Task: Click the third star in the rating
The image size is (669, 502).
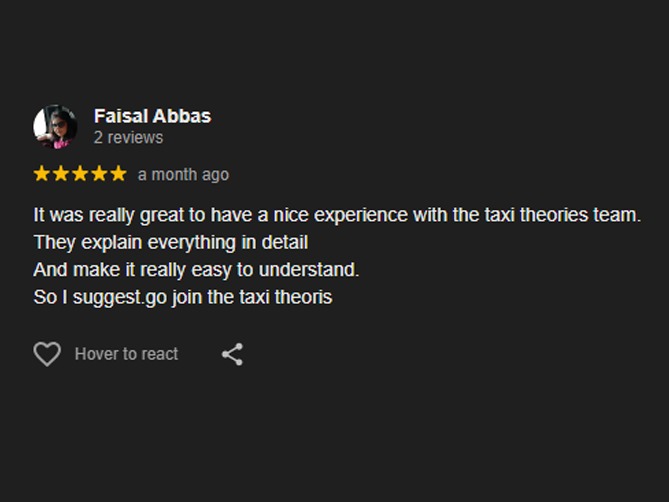Action: click(x=80, y=174)
